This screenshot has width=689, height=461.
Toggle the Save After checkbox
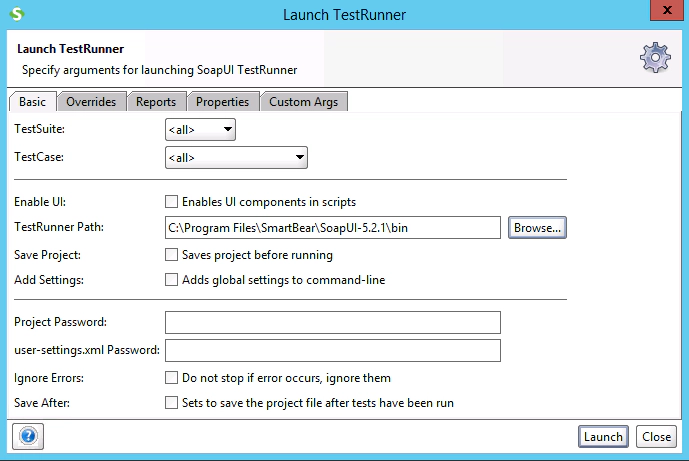[x=171, y=403]
